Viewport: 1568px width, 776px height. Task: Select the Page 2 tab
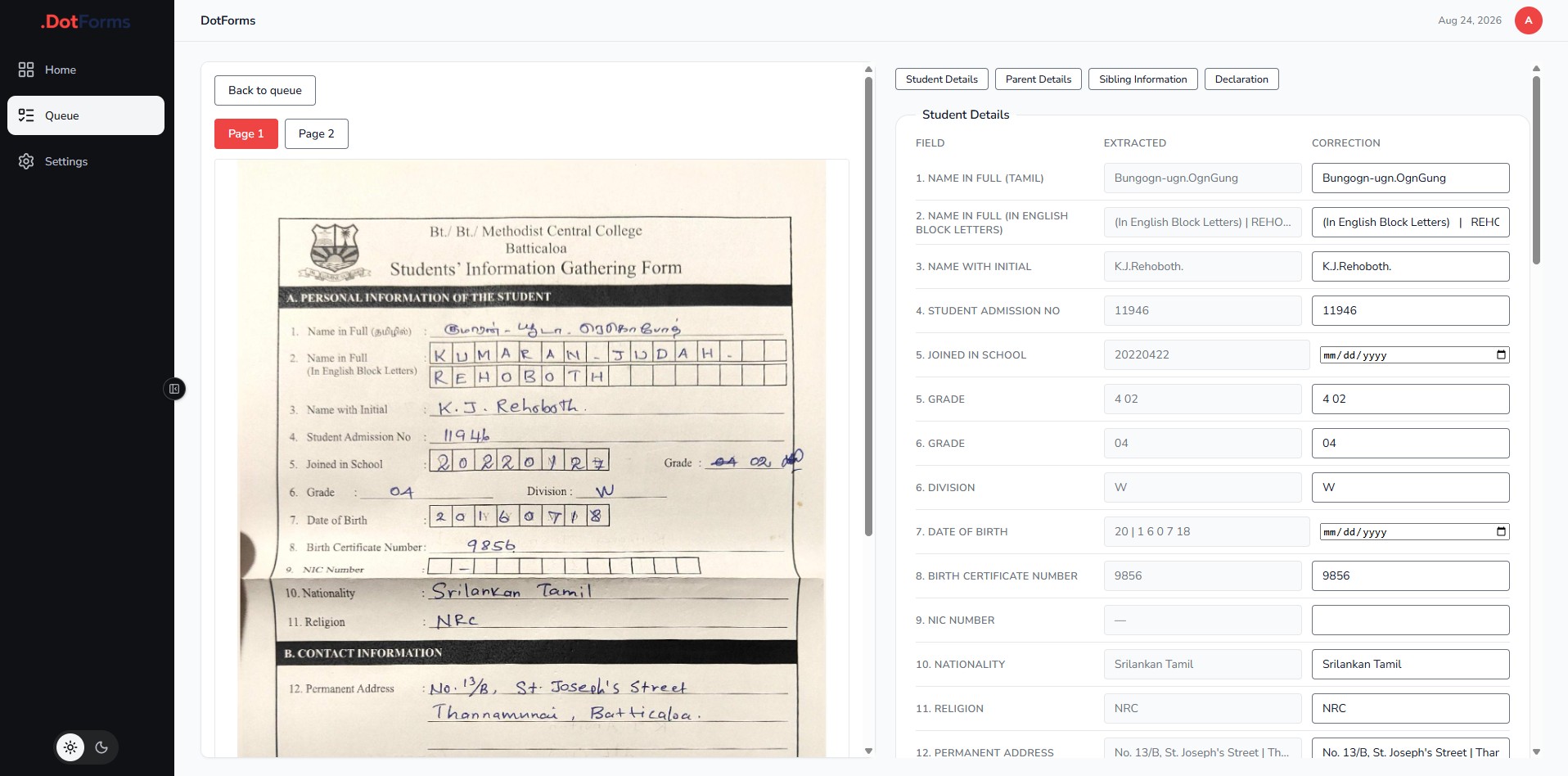click(x=317, y=133)
